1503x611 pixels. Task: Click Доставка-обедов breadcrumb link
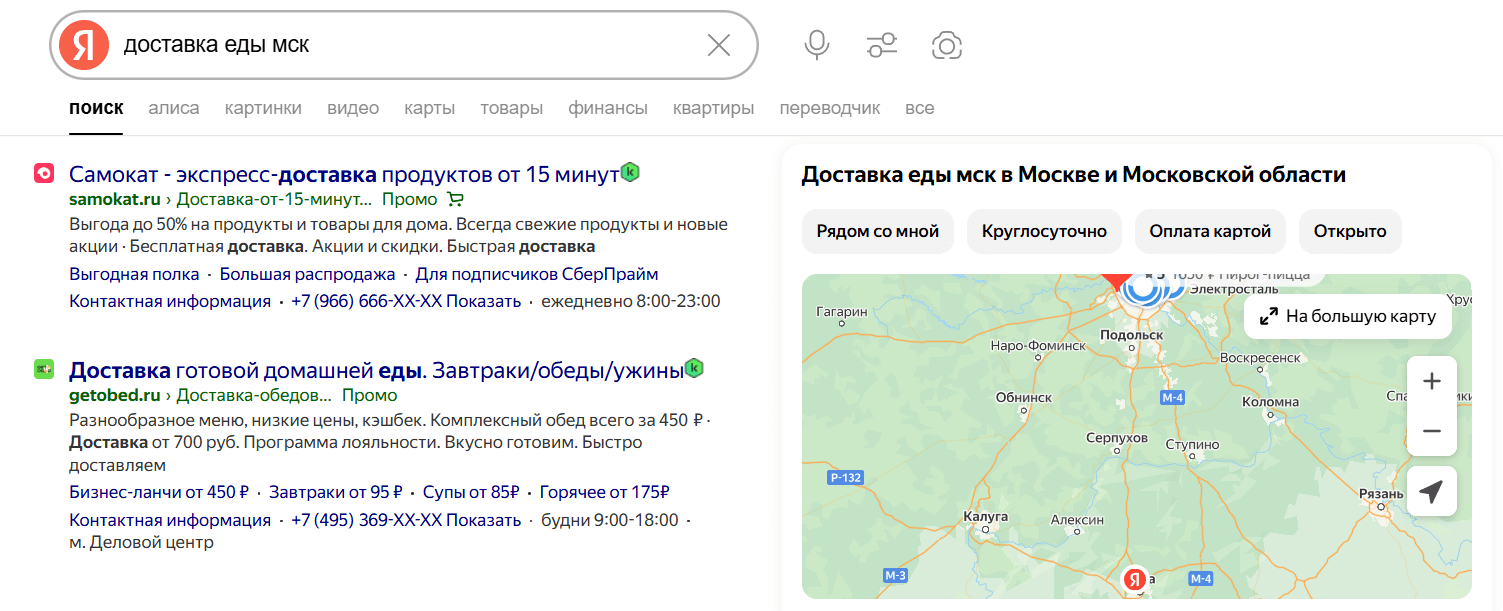point(254,395)
